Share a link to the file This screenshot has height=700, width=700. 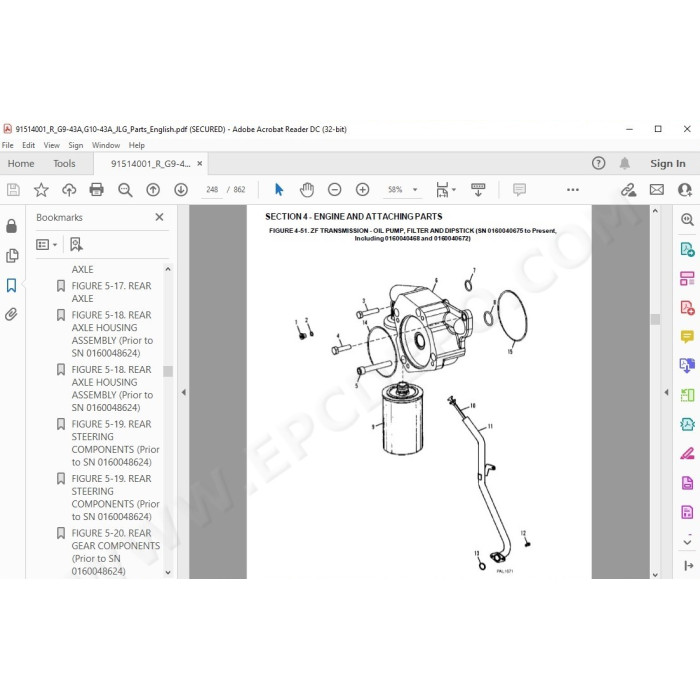click(x=629, y=190)
